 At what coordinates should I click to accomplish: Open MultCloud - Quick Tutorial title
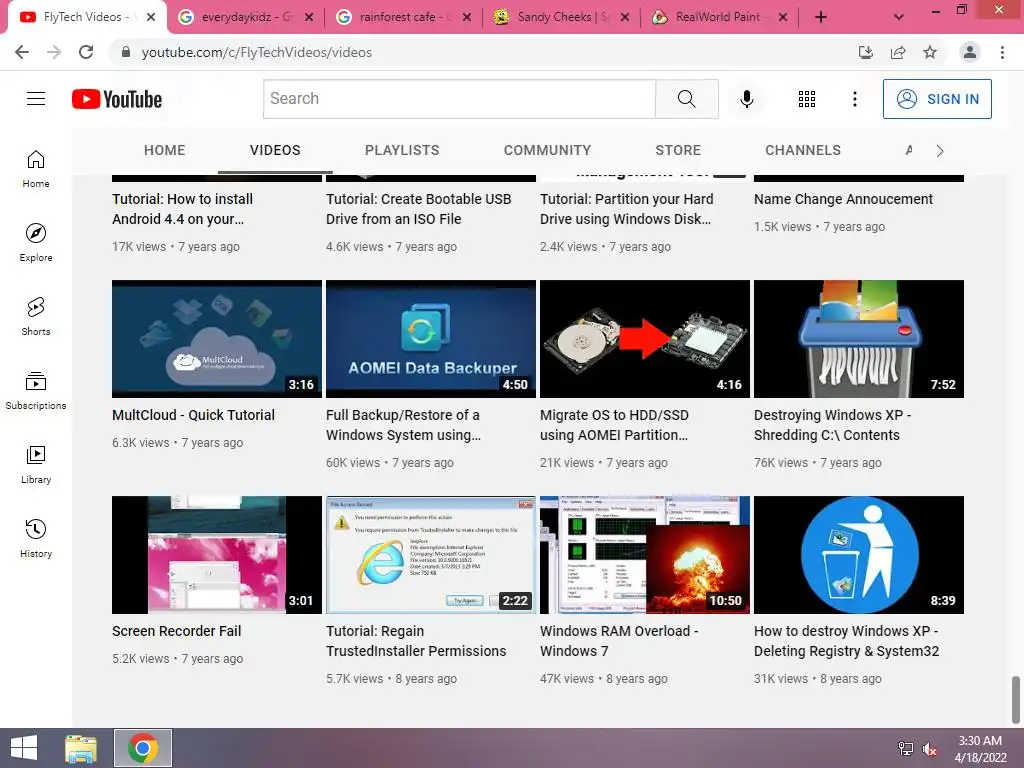point(193,415)
